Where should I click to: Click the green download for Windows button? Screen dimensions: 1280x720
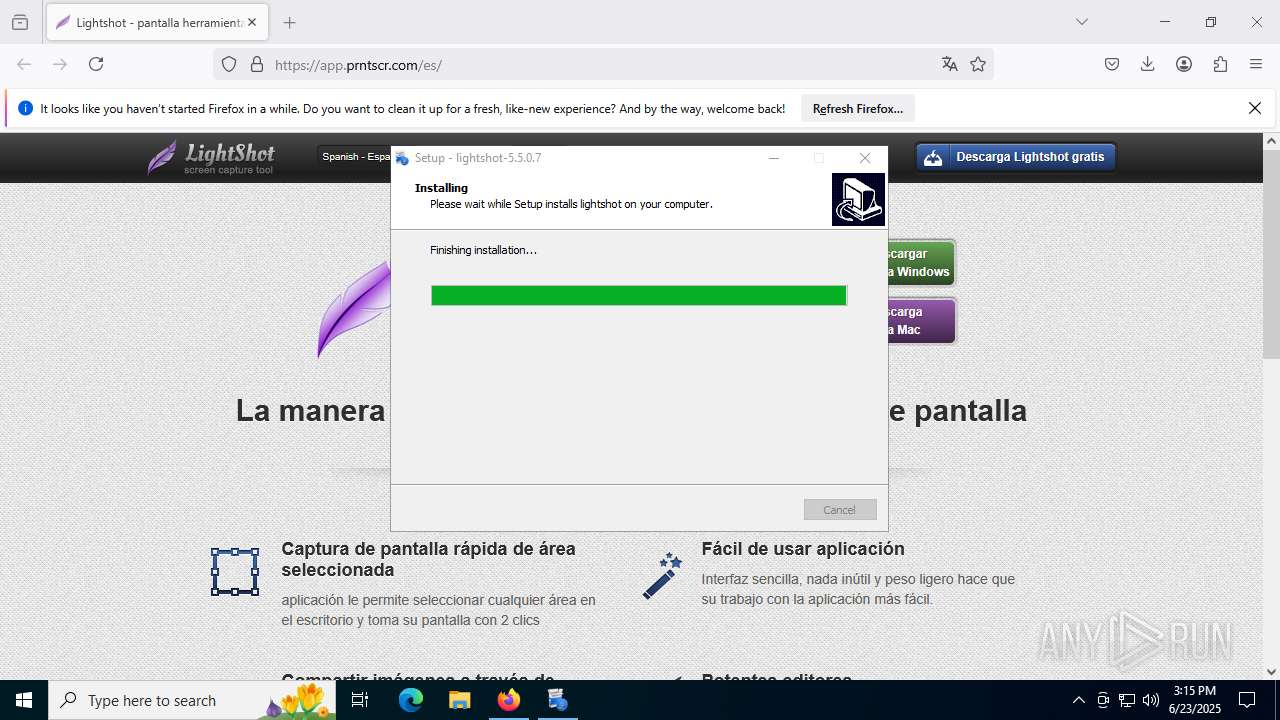[921, 263]
